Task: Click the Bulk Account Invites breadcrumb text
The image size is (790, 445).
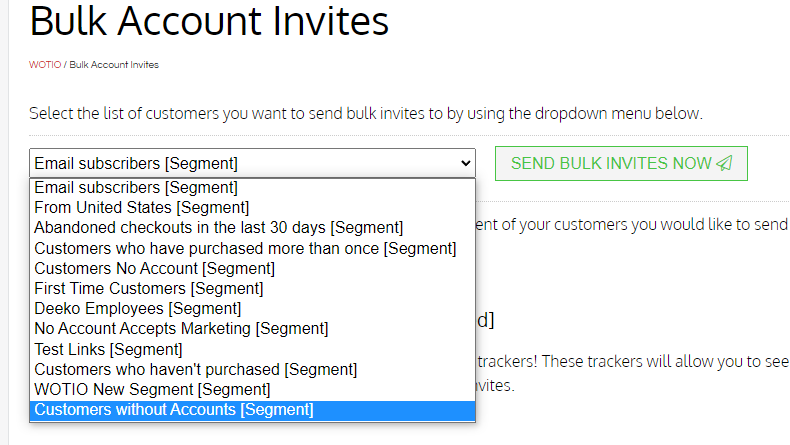Action: [114, 65]
